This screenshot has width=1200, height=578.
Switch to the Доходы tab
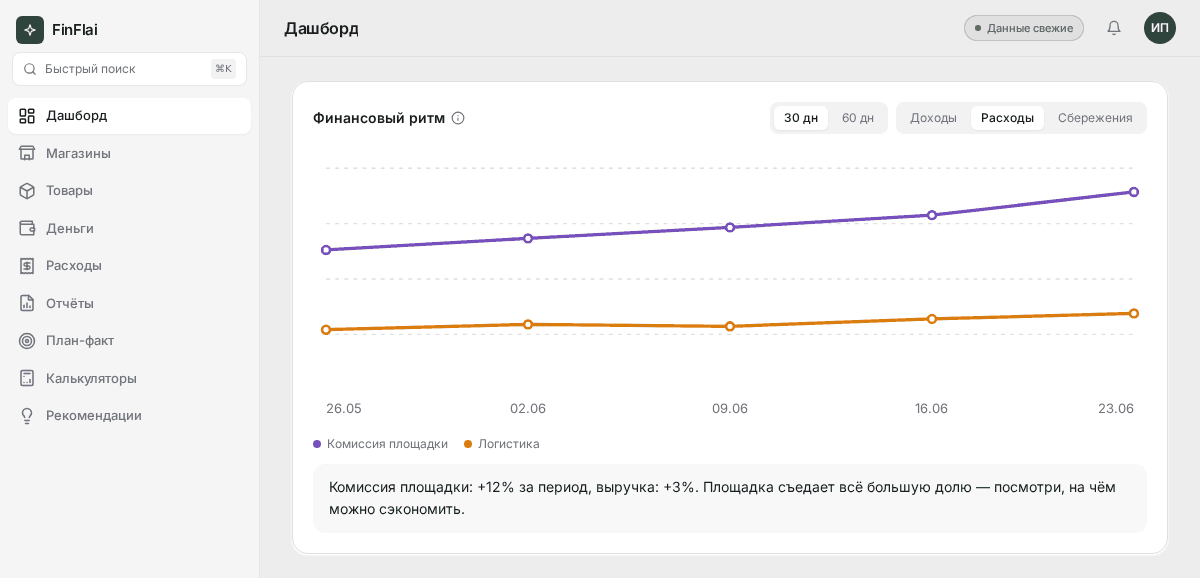(x=933, y=118)
